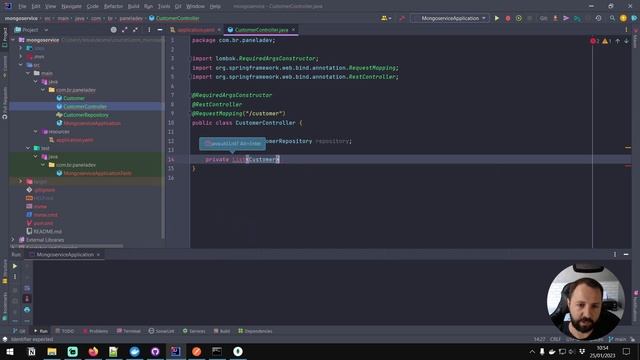Open the Problems tool window
The height and width of the screenshot is (360, 640).
(x=96, y=331)
